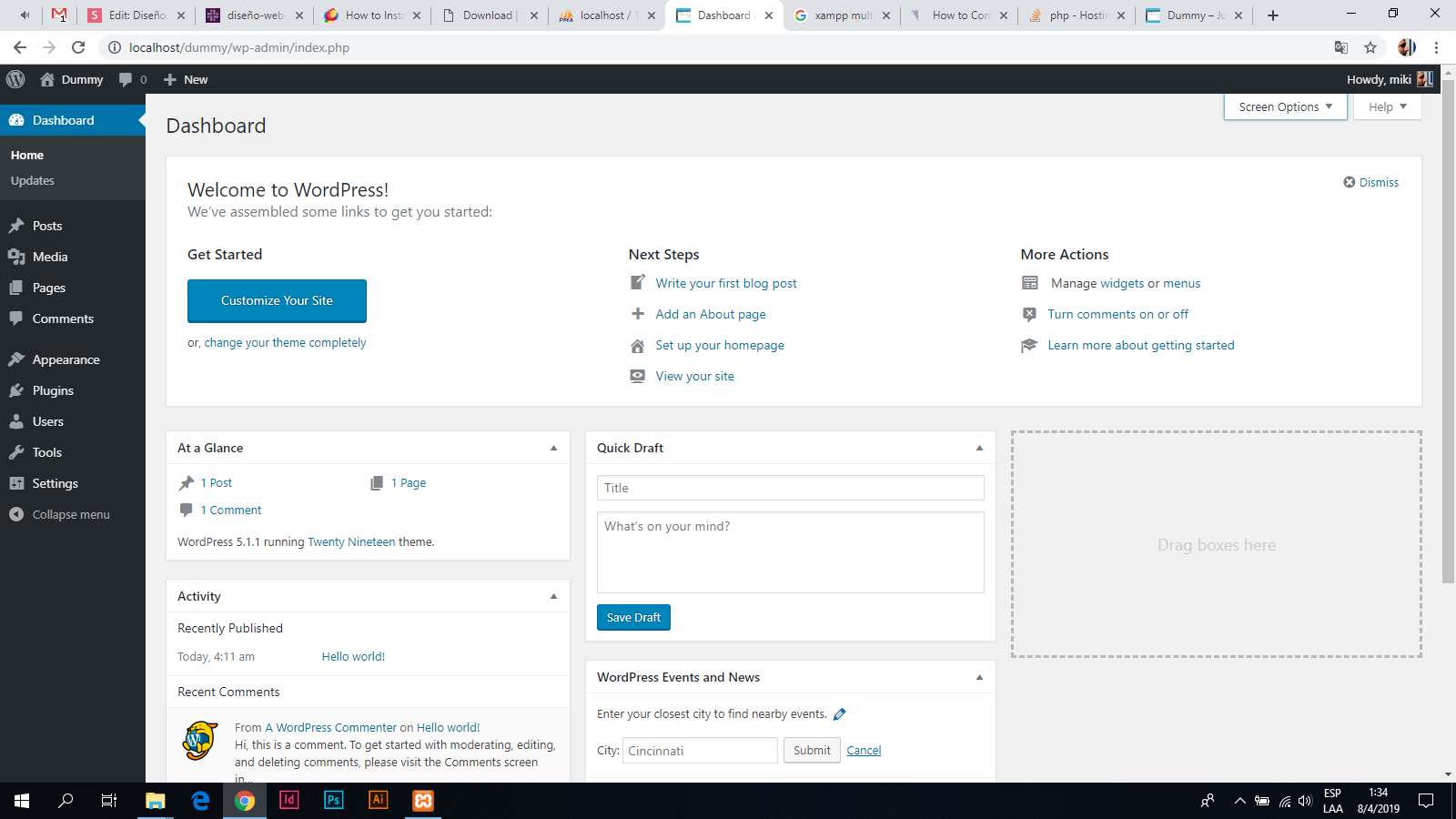Open A WordPress Commenter link
The height and width of the screenshot is (819, 1456).
point(330,728)
